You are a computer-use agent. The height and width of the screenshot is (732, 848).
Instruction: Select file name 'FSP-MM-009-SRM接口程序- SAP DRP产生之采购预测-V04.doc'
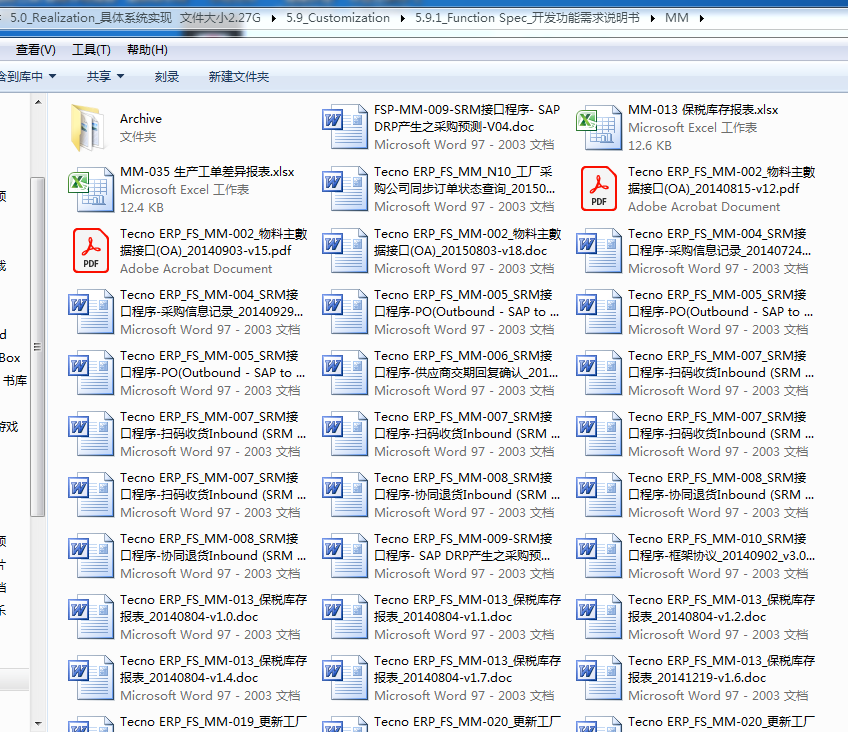(x=467, y=118)
